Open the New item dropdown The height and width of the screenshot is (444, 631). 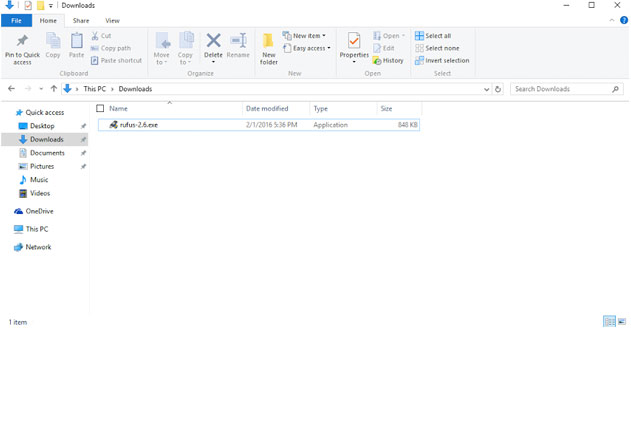point(304,36)
